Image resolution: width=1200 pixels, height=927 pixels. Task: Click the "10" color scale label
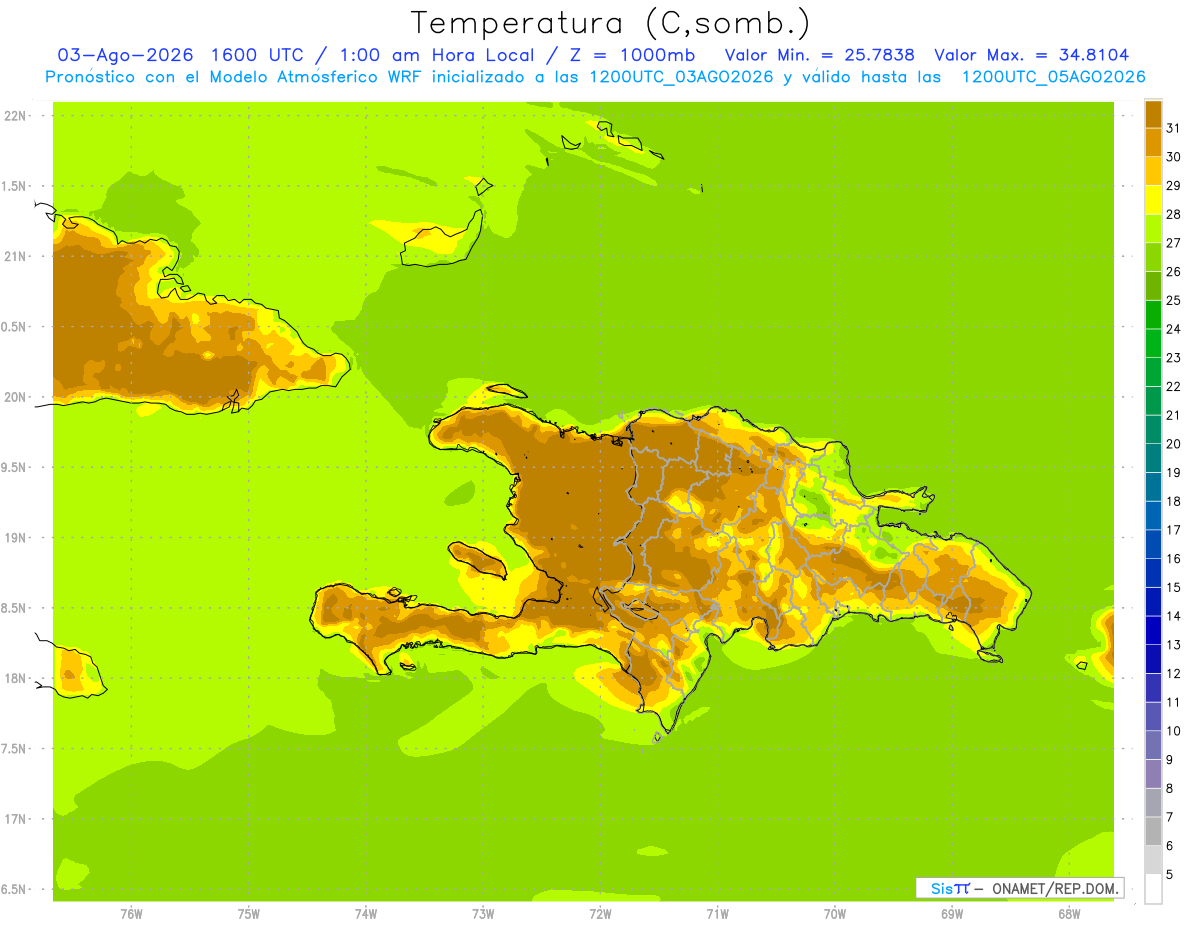1173,731
